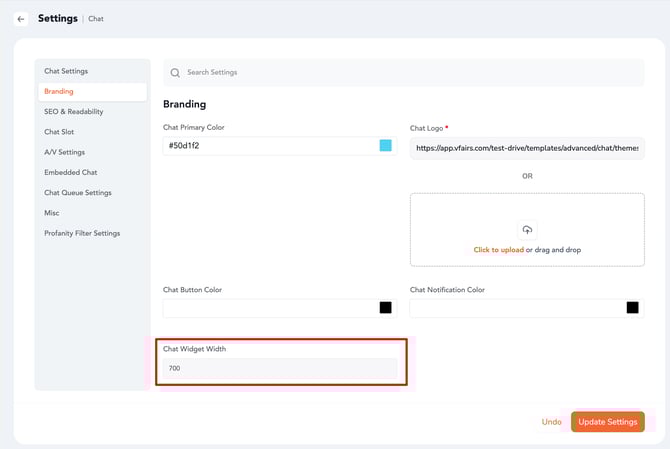Open Chat Settings in sidebar
670x449 pixels.
click(66, 71)
